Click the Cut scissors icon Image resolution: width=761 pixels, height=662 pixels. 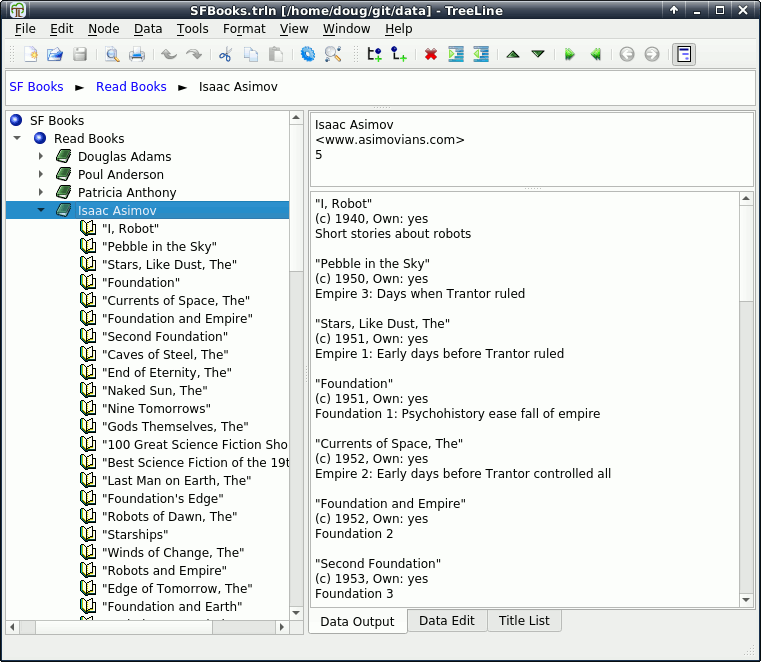coord(225,54)
